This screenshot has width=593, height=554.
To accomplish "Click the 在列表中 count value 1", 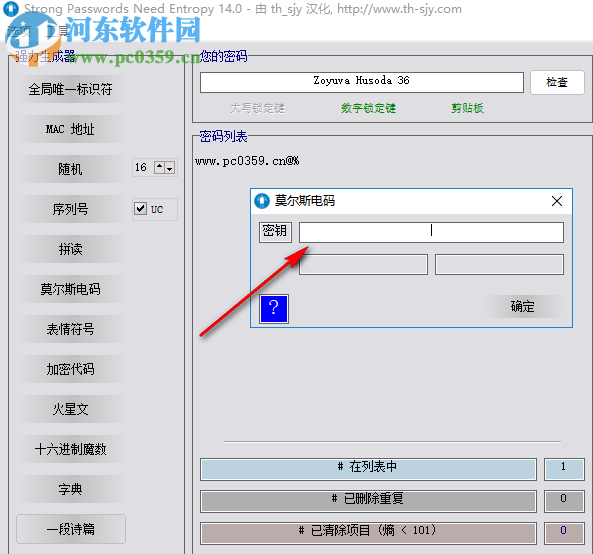I will pyautogui.click(x=564, y=469).
